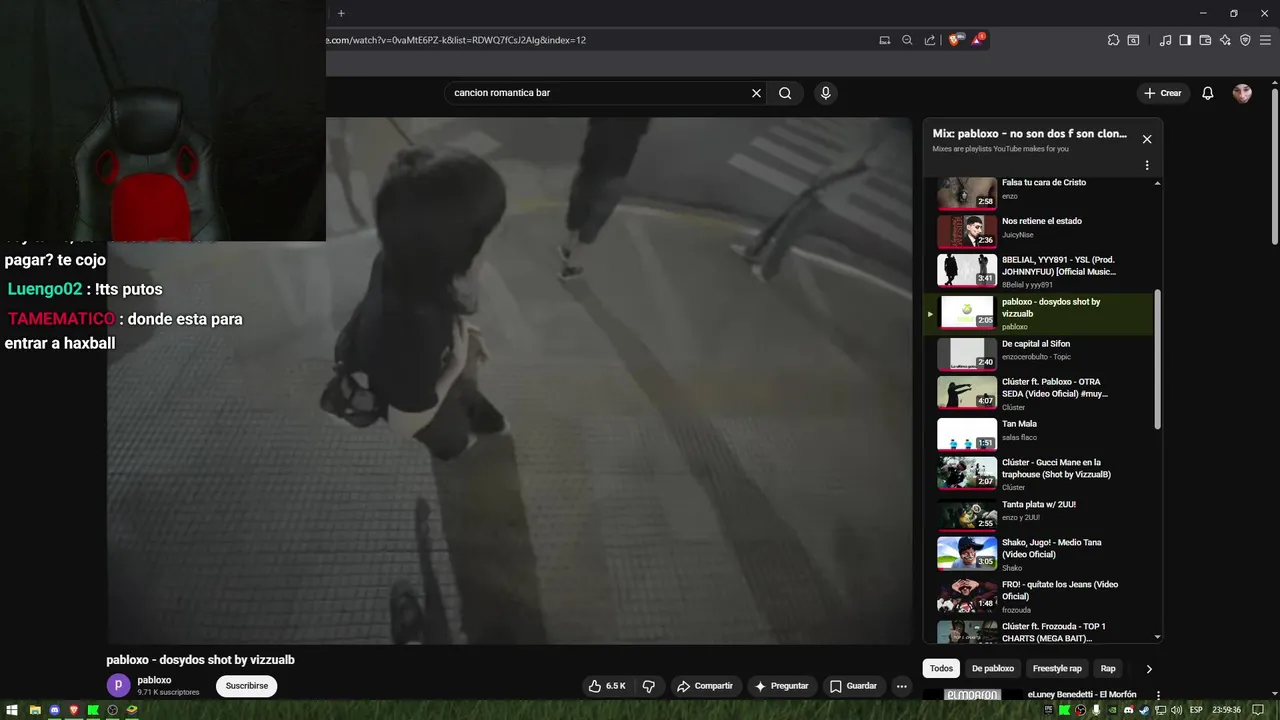Open the Brave Wallet icon
Screen dimensions: 1280x720
coord(1205,40)
